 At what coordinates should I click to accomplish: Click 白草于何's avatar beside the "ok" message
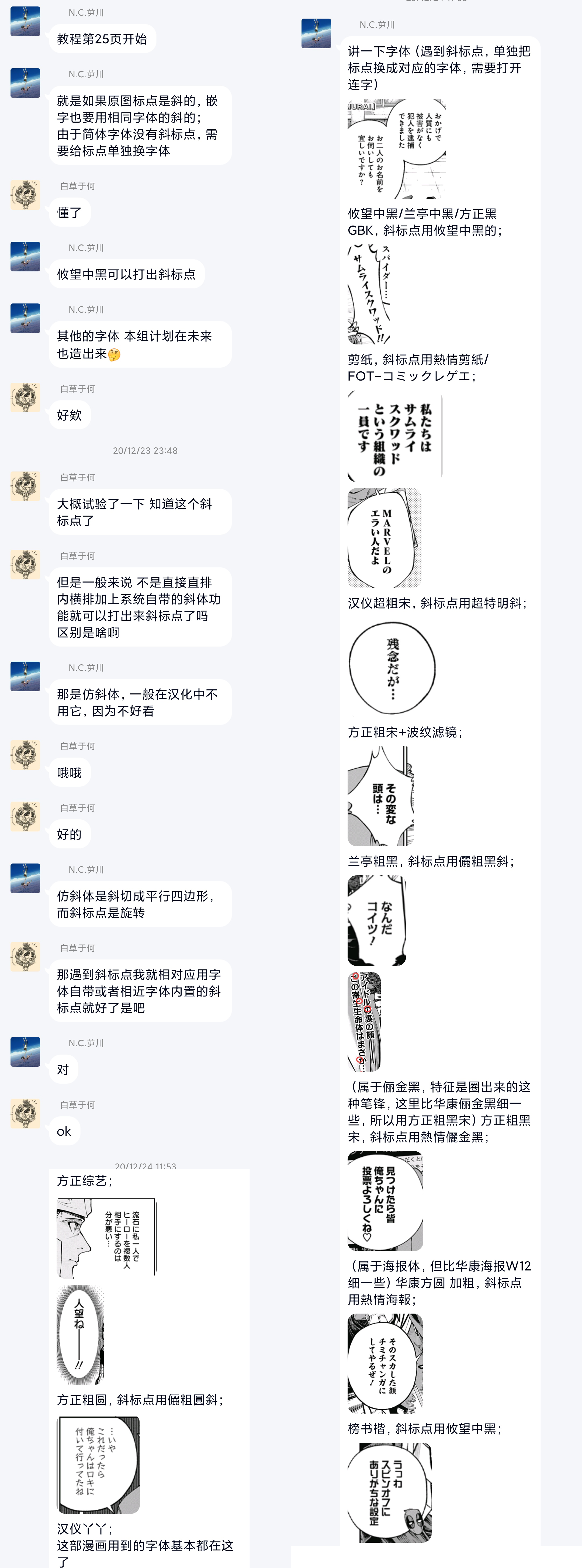[x=25, y=1113]
